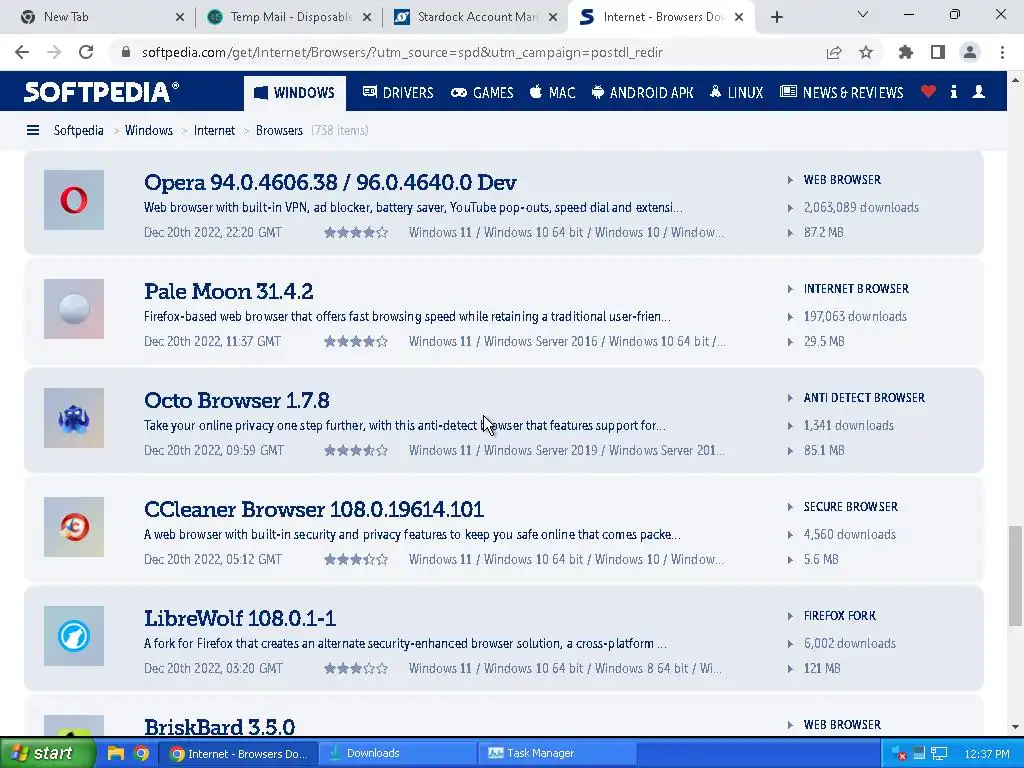Viewport: 1024px width, 768px height.
Task: Open the BriskBard 3.5.0 link
Action: pos(219,727)
